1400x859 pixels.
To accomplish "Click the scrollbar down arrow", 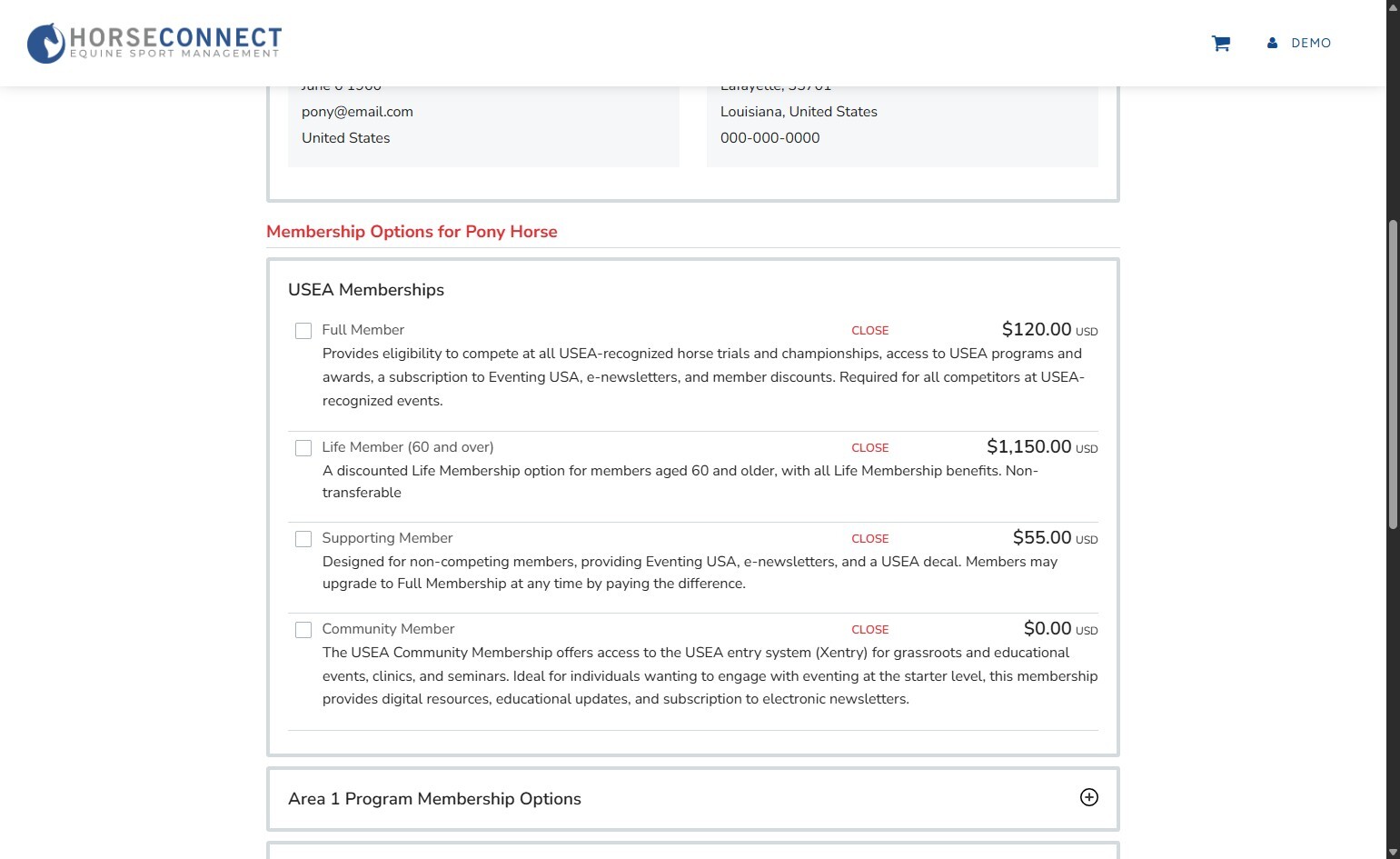I will [x=1393, y=852].
